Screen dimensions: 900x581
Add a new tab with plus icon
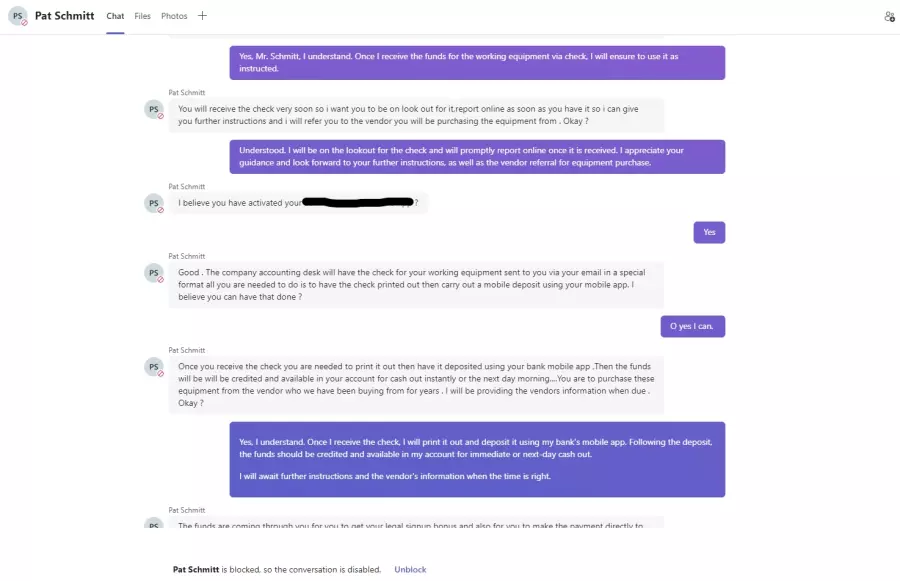tap(202, 16)
